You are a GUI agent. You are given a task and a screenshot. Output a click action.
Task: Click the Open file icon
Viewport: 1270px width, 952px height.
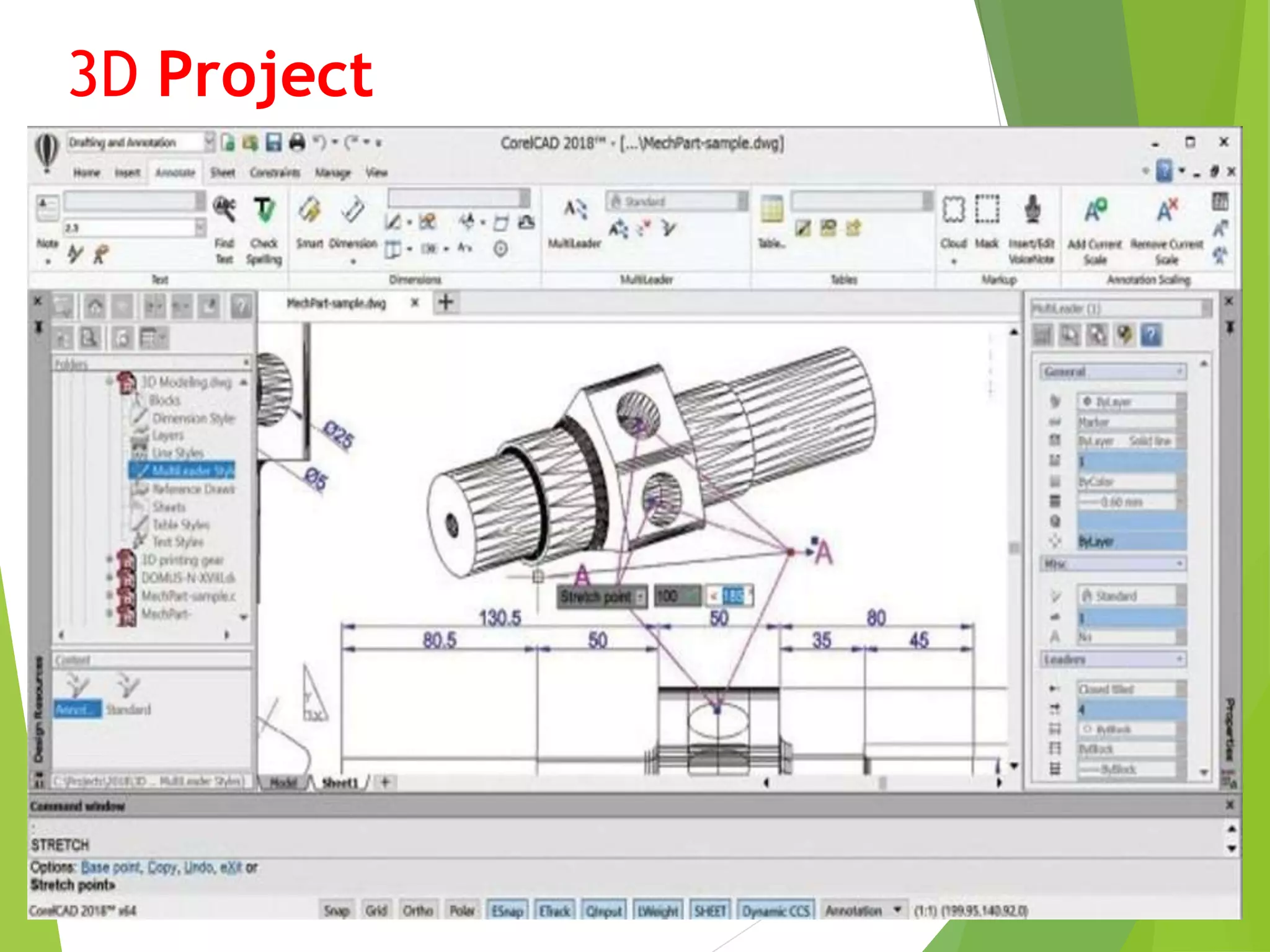pos(251,143)
